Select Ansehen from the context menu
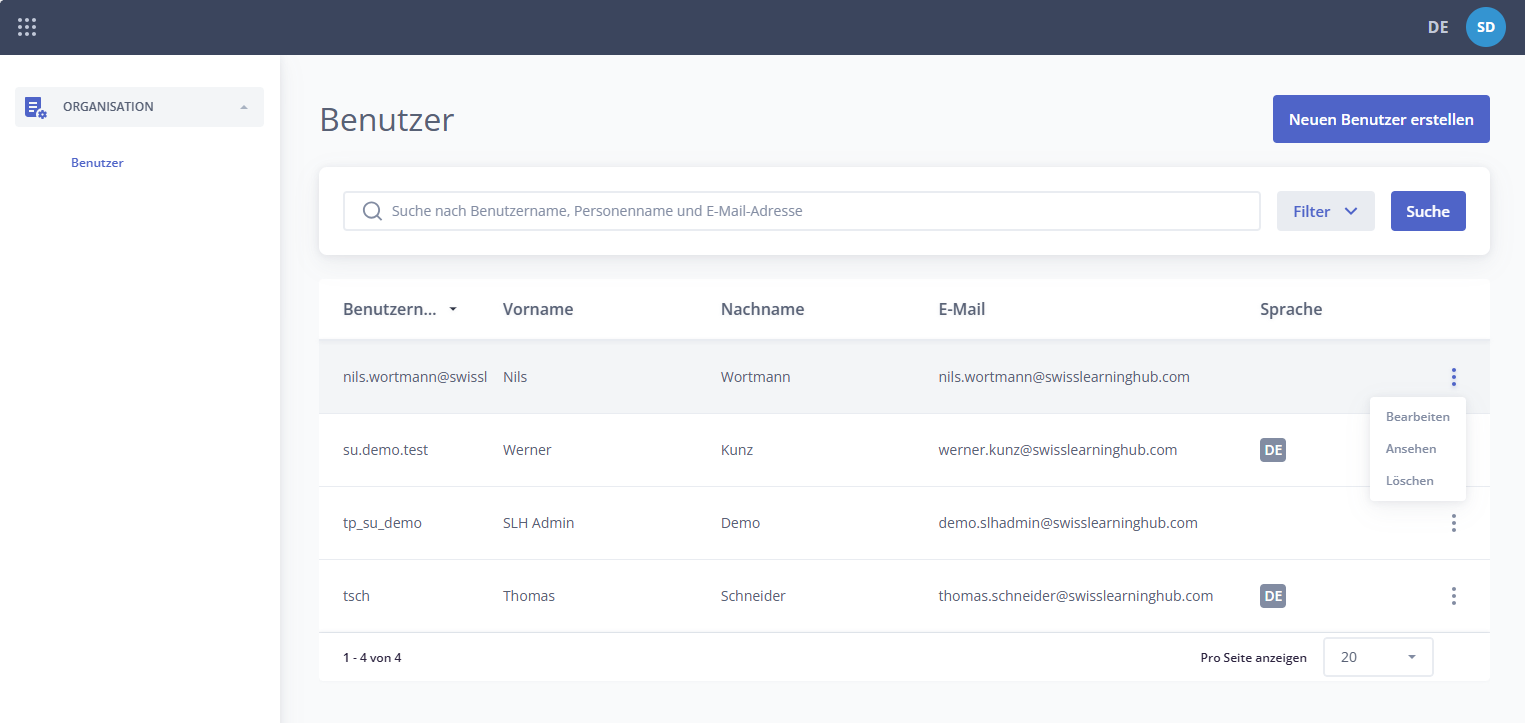The image size is (1525, 723). (x=1411, y=449)
